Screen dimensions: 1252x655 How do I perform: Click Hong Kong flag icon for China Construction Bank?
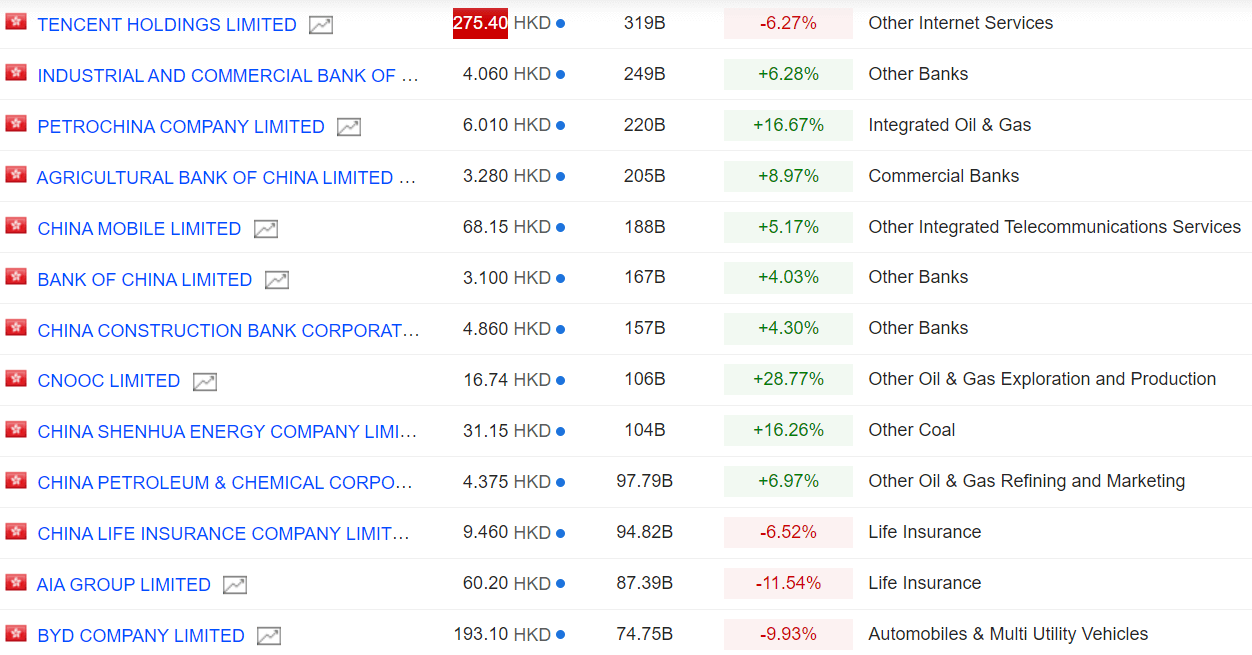click(16, 327)
